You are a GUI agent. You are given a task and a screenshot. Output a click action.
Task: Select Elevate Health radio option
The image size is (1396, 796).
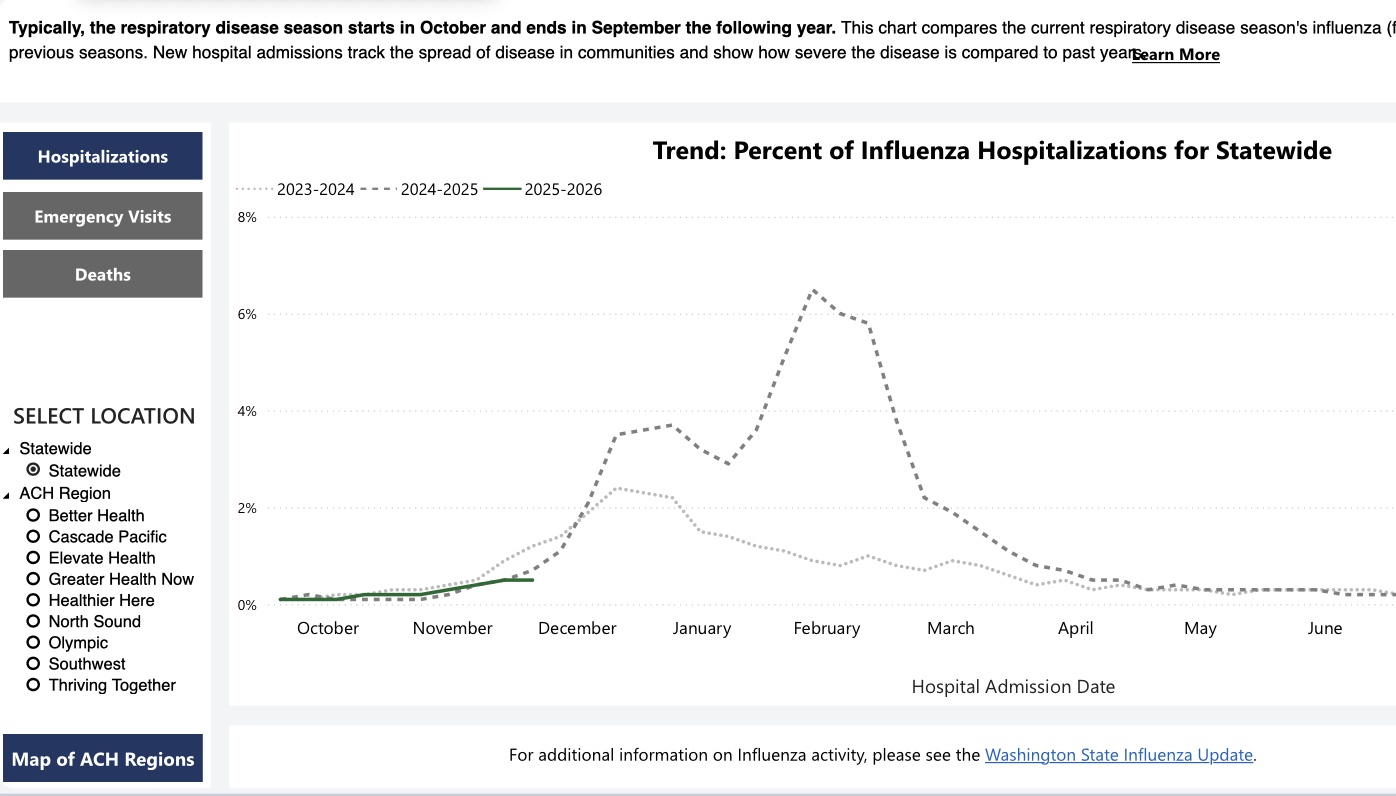click(34, 557)
